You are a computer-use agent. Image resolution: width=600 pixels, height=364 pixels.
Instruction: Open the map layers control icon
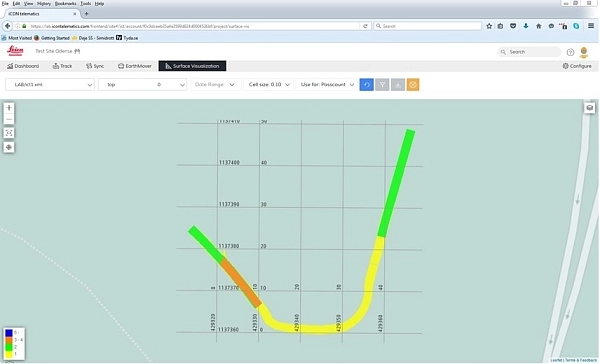590,108
